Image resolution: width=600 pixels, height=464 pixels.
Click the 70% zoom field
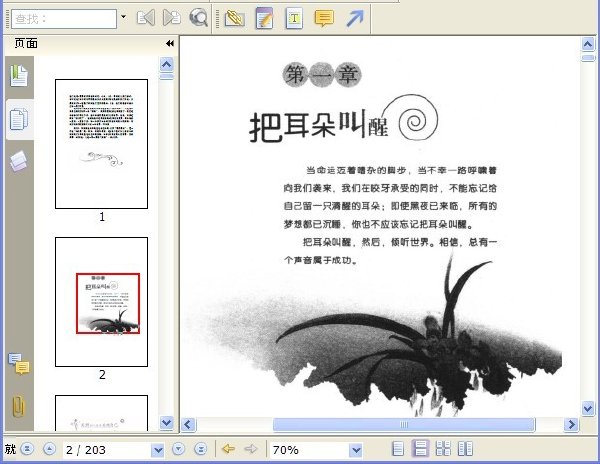click(309, 450)
